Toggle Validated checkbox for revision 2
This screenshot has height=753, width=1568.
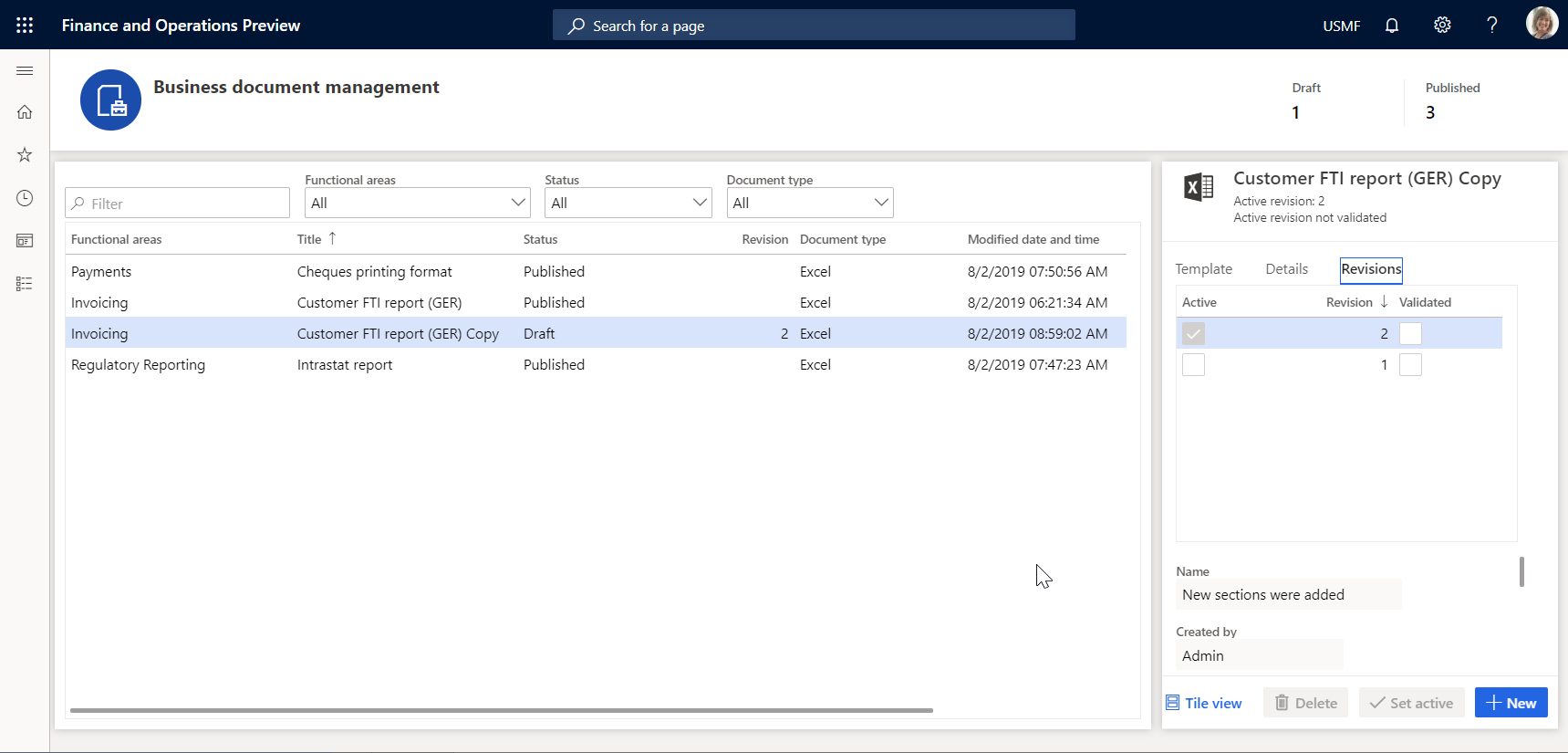pyautogui.click(x=1410, y=333)
